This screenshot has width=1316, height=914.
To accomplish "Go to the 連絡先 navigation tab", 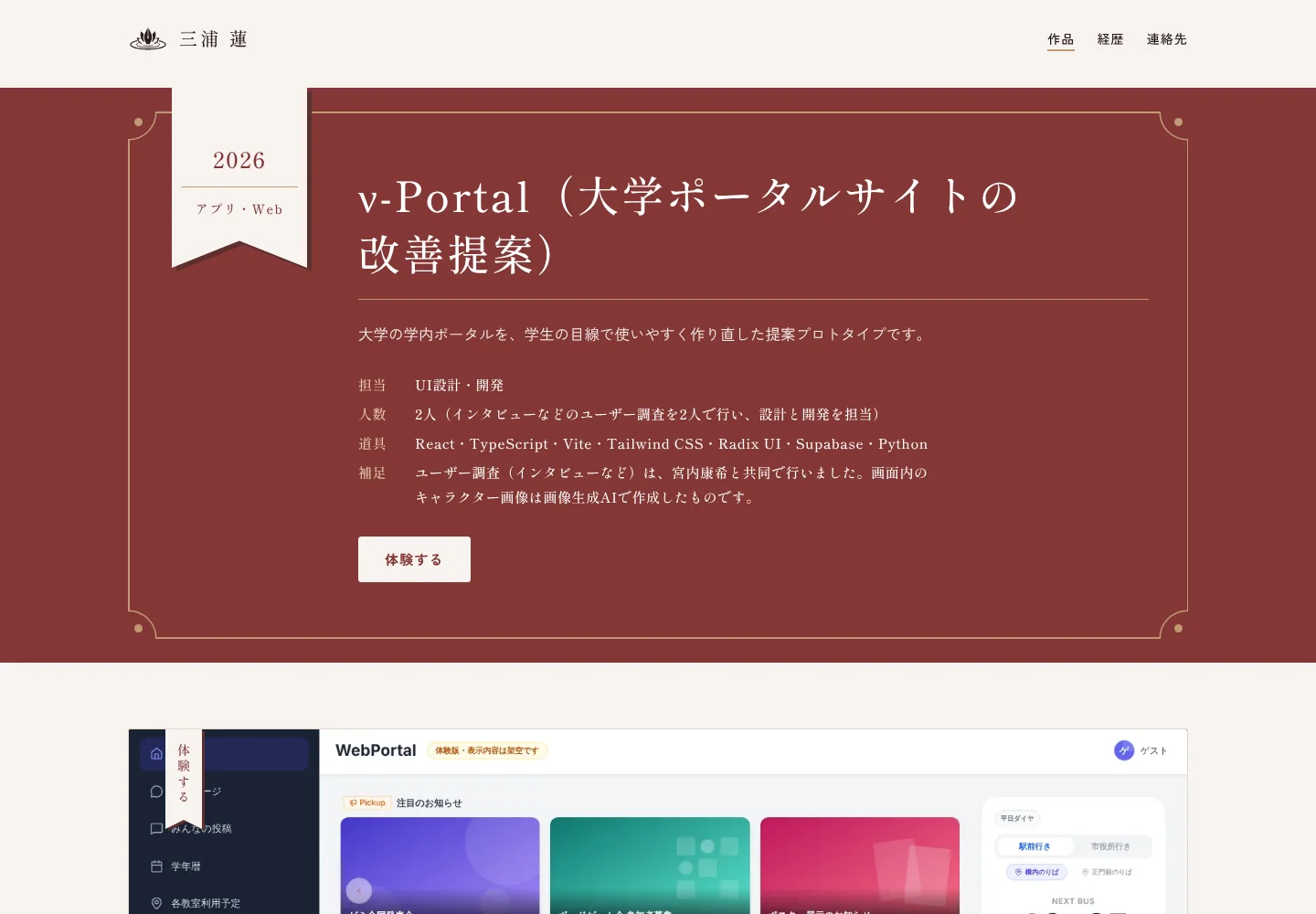I will 1167,39.
